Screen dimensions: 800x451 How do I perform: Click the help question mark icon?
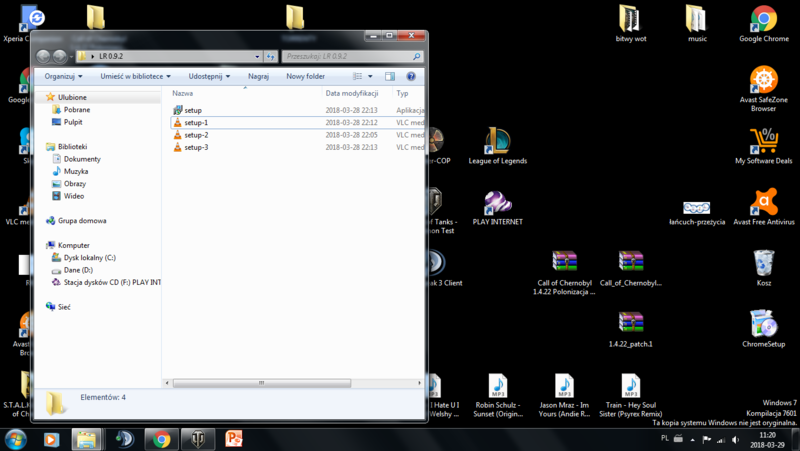coord(411,76)
